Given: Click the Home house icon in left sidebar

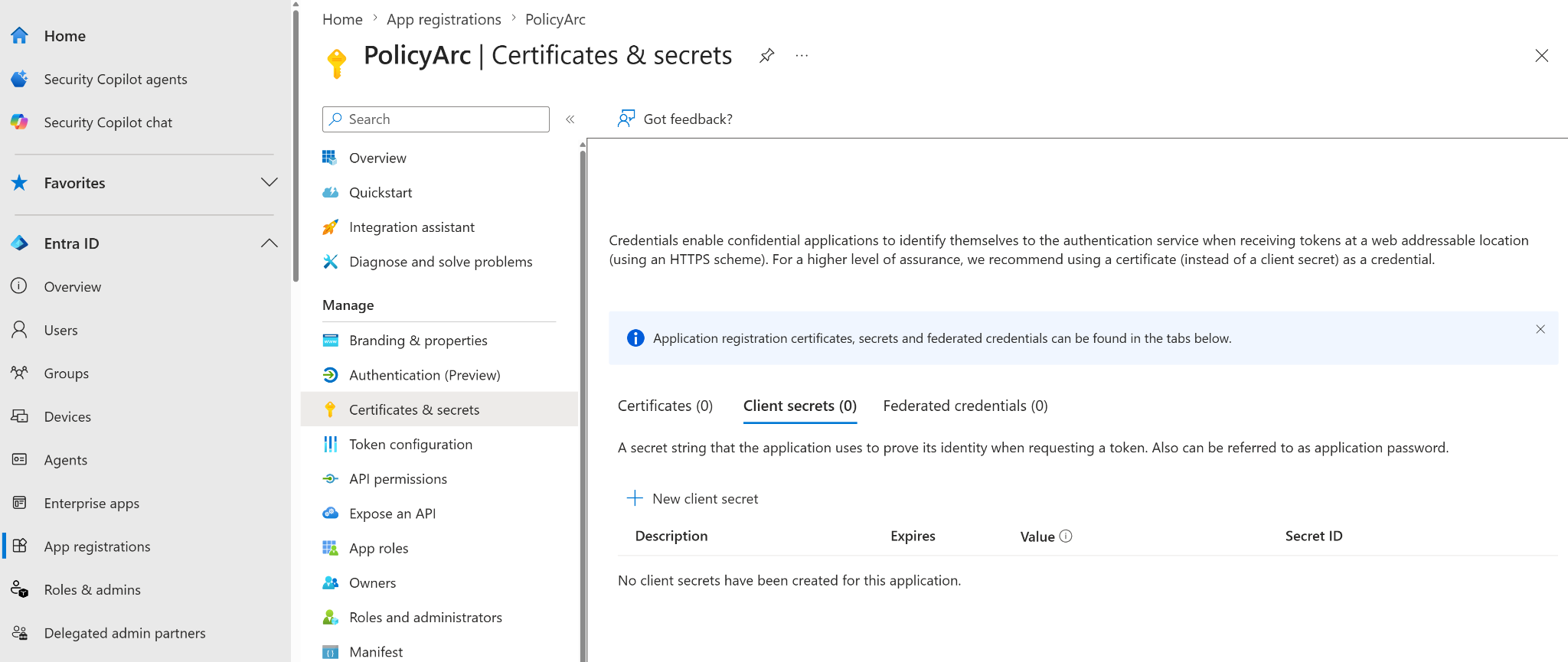Looking at the screenshot, I should [x=20, y=35].
